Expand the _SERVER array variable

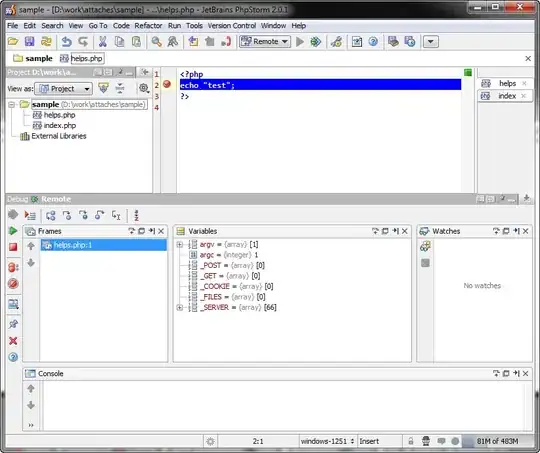[x=179, y=307]
